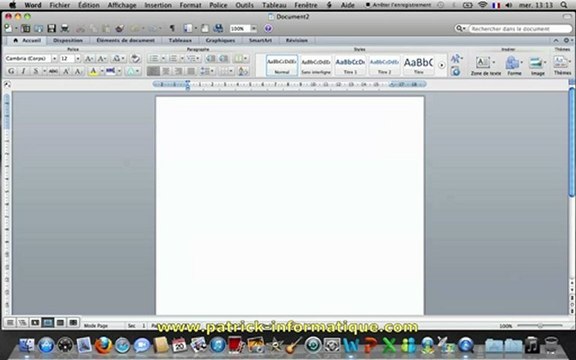Screen dimensions: 576x360
Task: Click the Format Painter brush icon
Action: click(119, 28)
